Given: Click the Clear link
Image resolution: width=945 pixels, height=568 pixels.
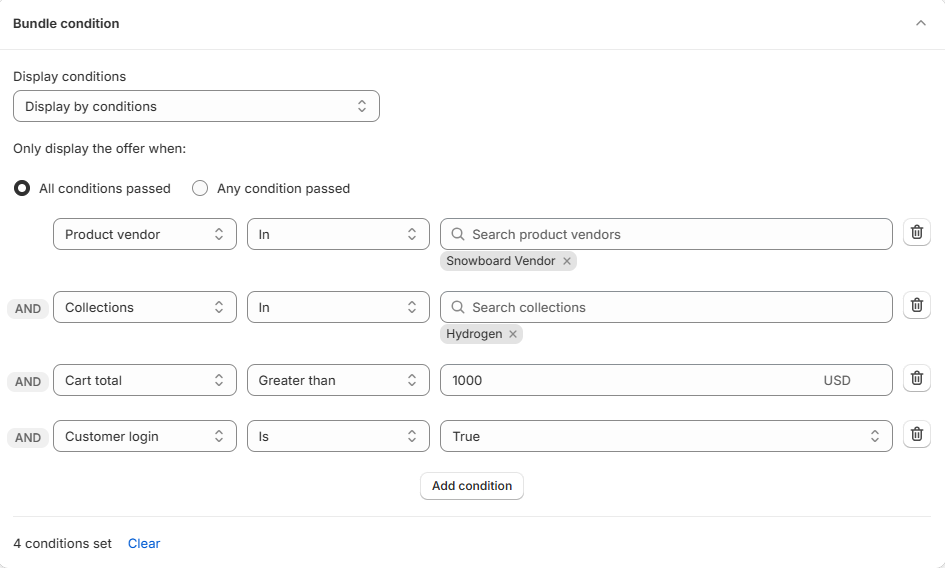Looking at the screenshot, I should pyautogui.click(x=144, y=543).
